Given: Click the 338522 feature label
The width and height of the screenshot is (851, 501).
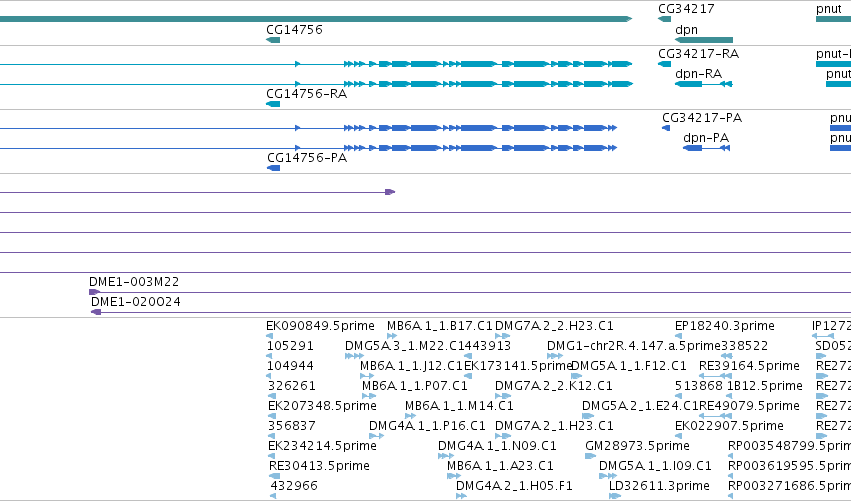Looking at the screenshot, I should click(x=745, y=346).
